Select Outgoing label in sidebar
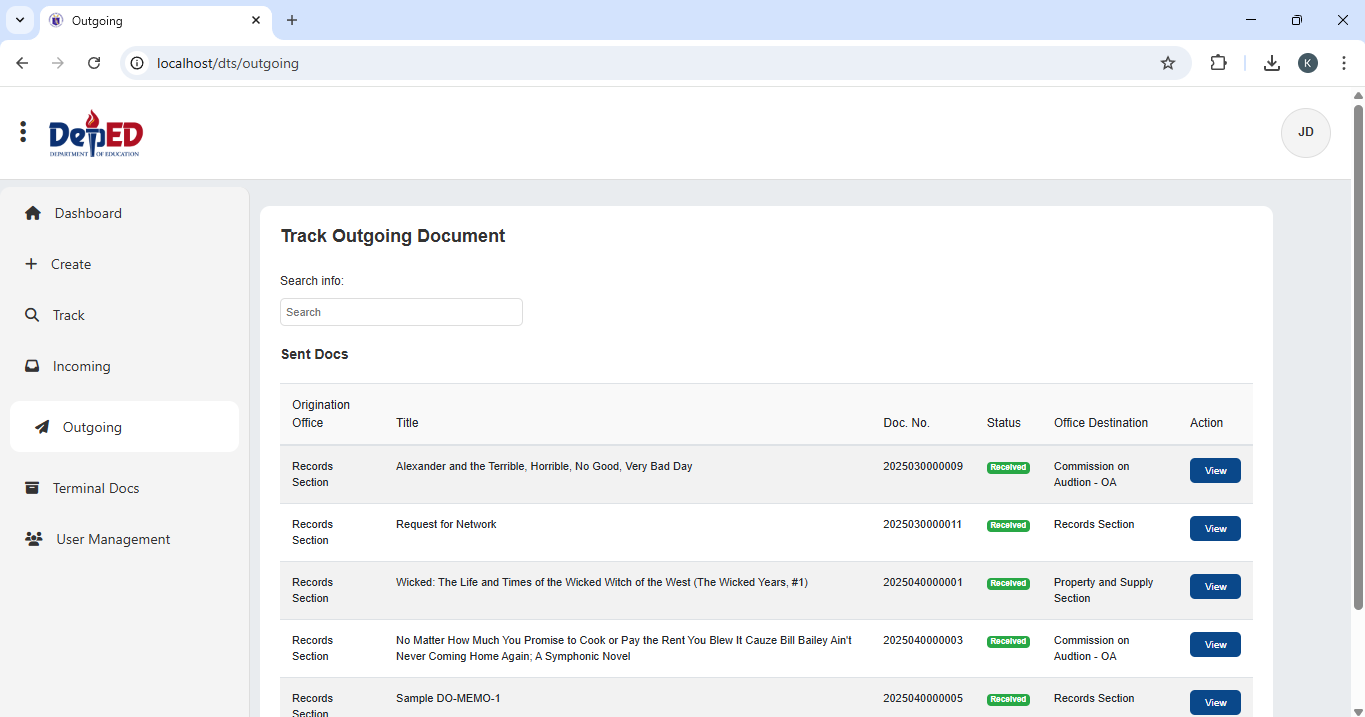 click(x=92, y=427)
